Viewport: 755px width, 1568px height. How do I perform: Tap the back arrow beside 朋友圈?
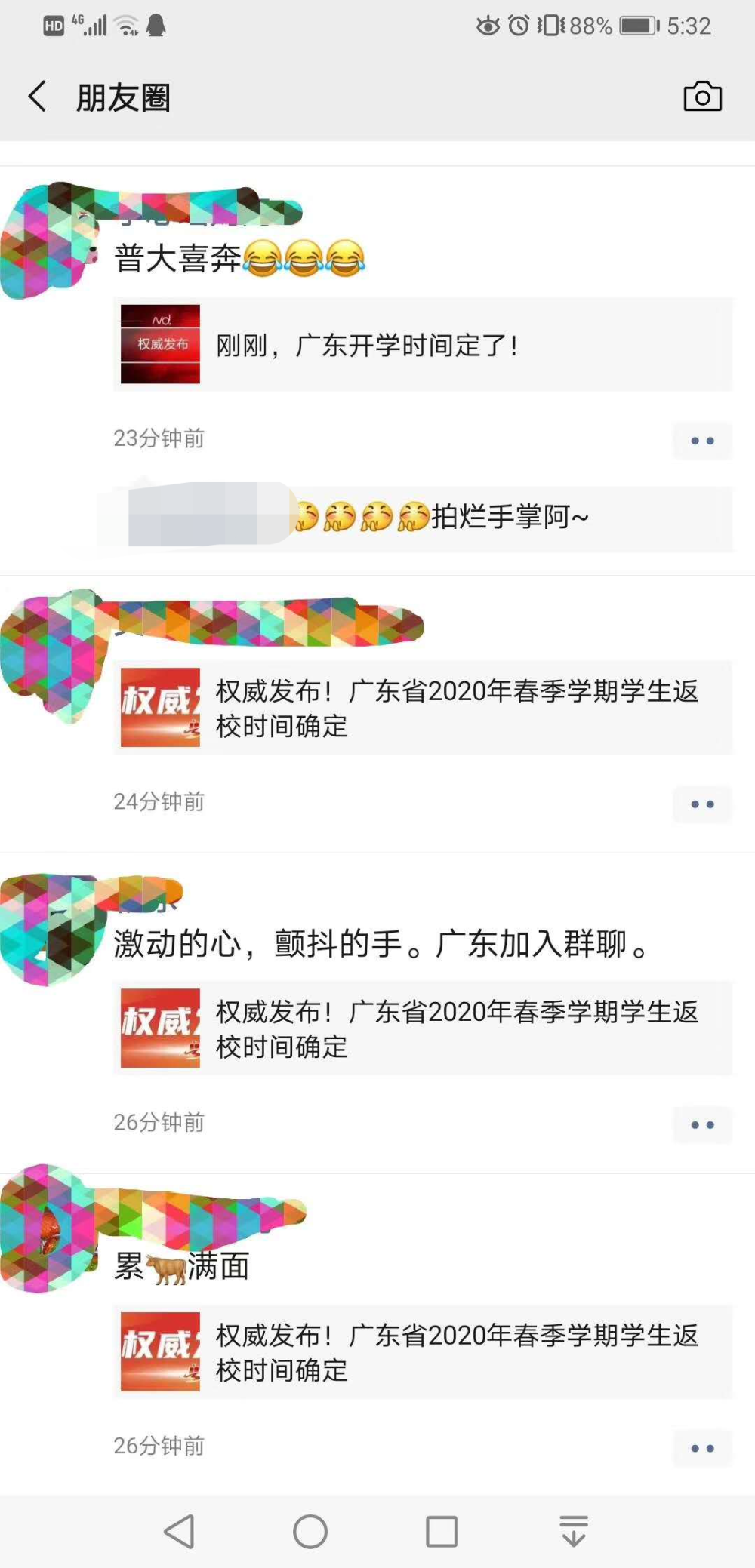(37, 97)
